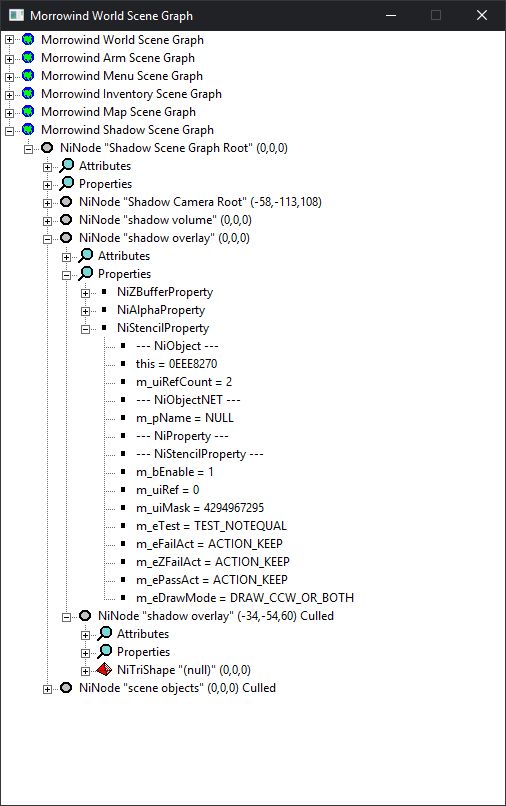Select the m_eTest = TEST_NOTEQUAL row
506x806 pixels.
[211, 526]
